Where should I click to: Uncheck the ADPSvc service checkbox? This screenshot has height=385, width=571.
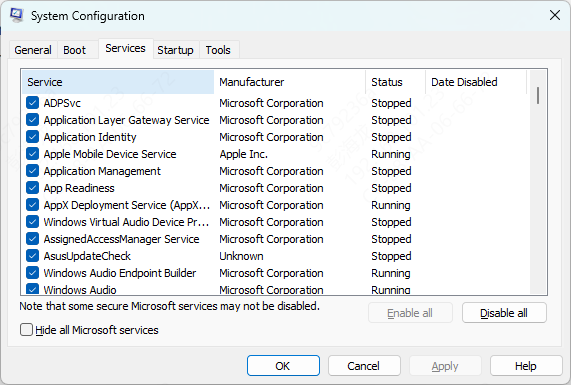32,103
